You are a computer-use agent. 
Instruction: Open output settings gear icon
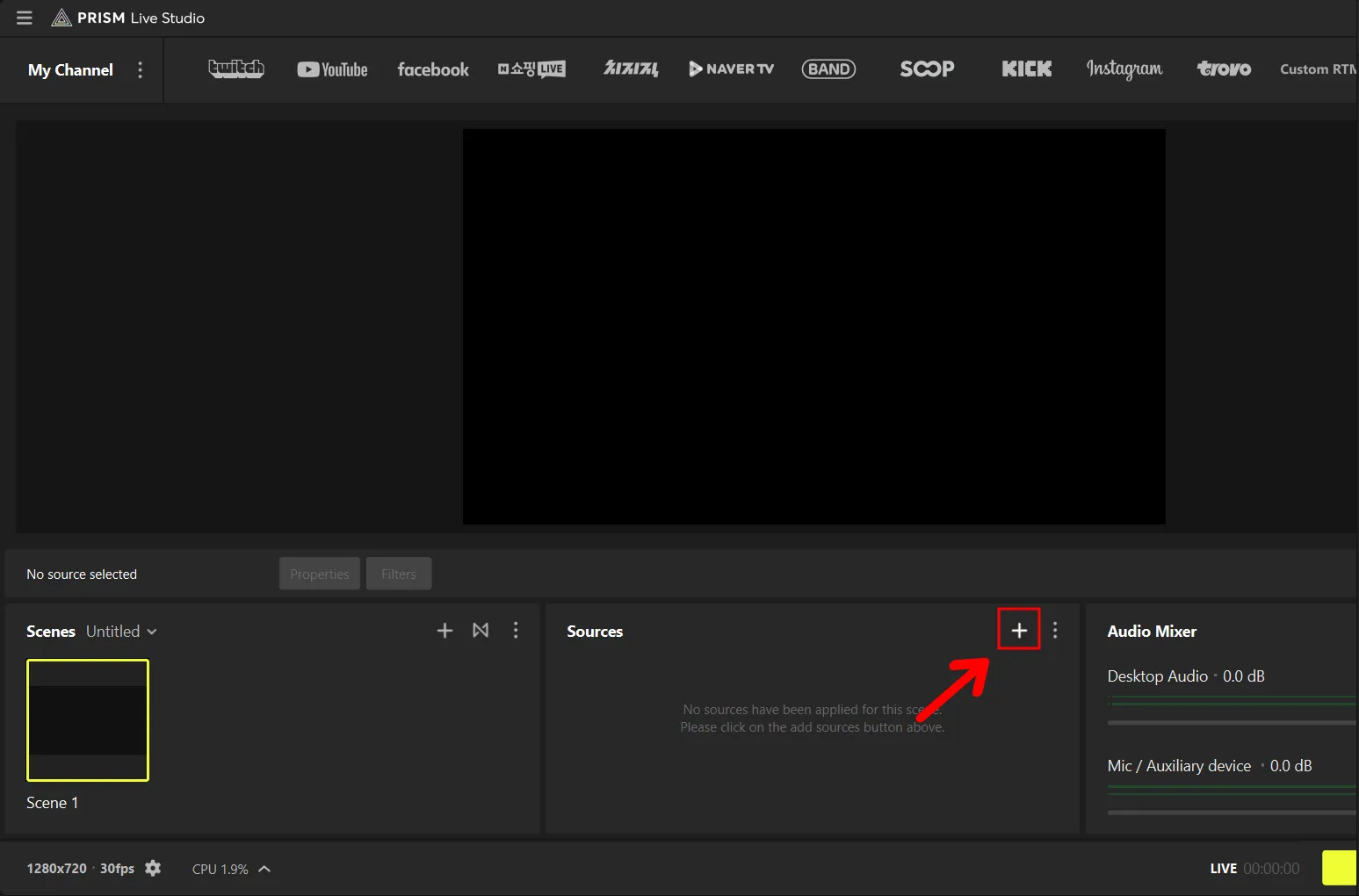(153, 868)
